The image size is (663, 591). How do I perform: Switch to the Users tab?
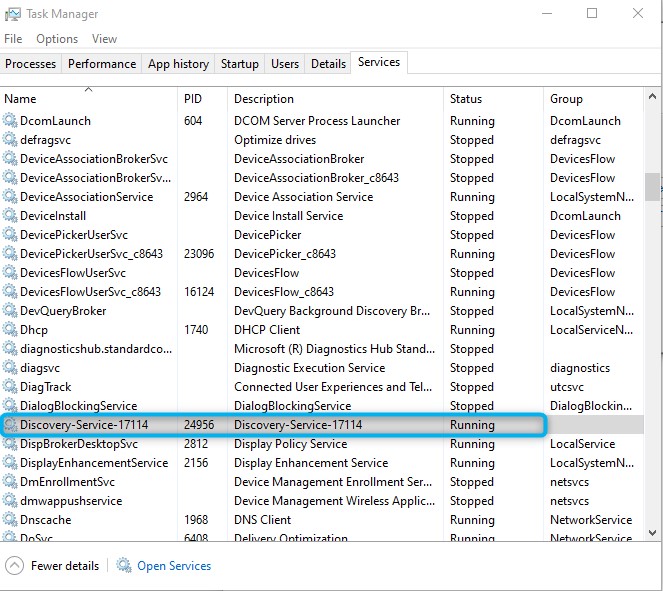(x=285, y=64)
